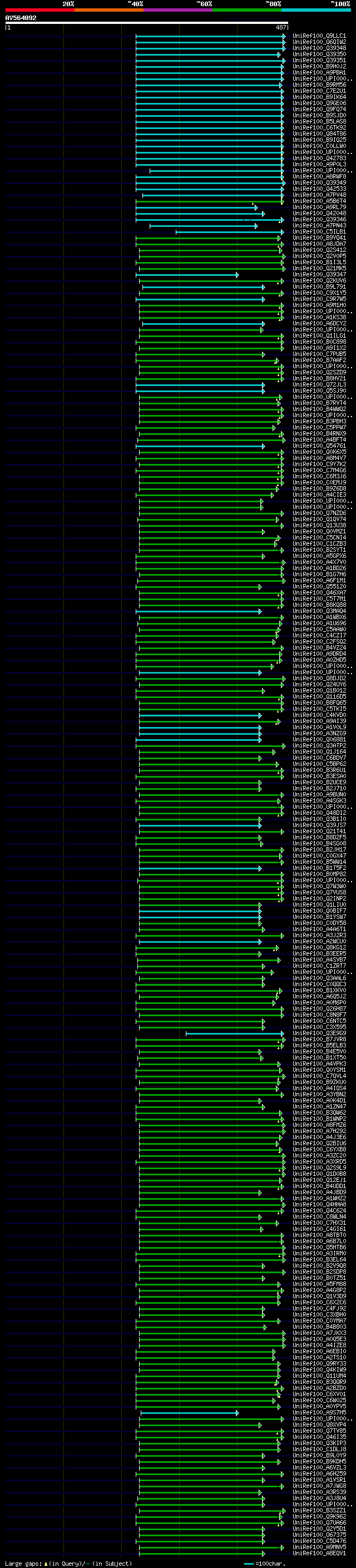This screenshot has height=1568, width=356.
Task: Select hit label UniRef100_B7RVT4
Action: pos(319,403)
